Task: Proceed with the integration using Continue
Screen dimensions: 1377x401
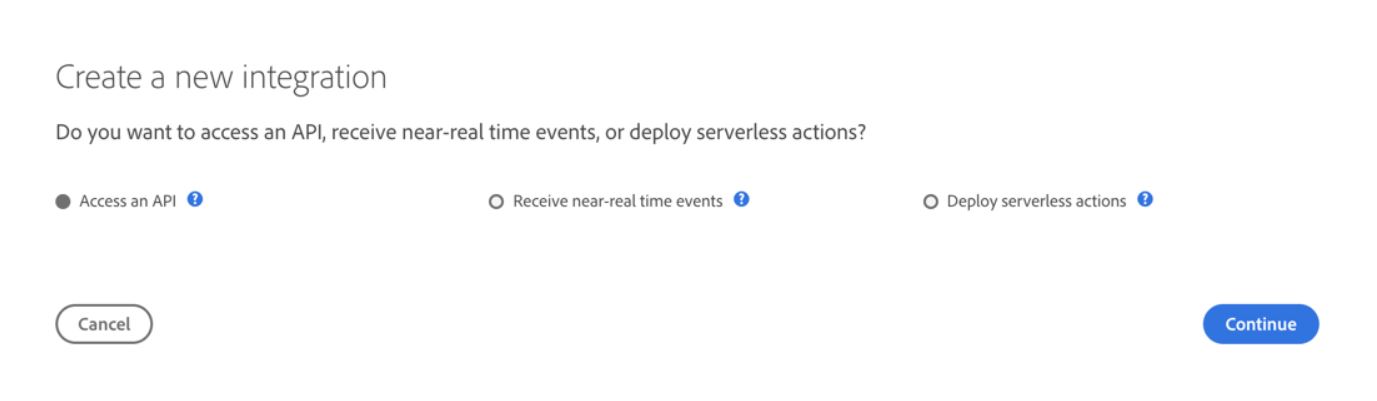Action: 1260,324
